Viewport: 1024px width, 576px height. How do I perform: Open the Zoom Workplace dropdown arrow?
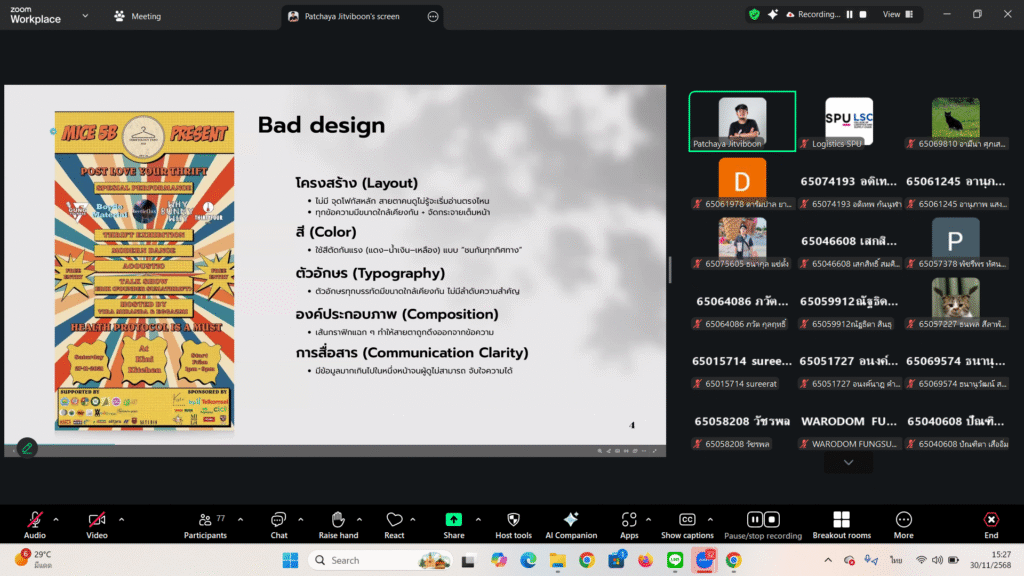coord(84,17)
